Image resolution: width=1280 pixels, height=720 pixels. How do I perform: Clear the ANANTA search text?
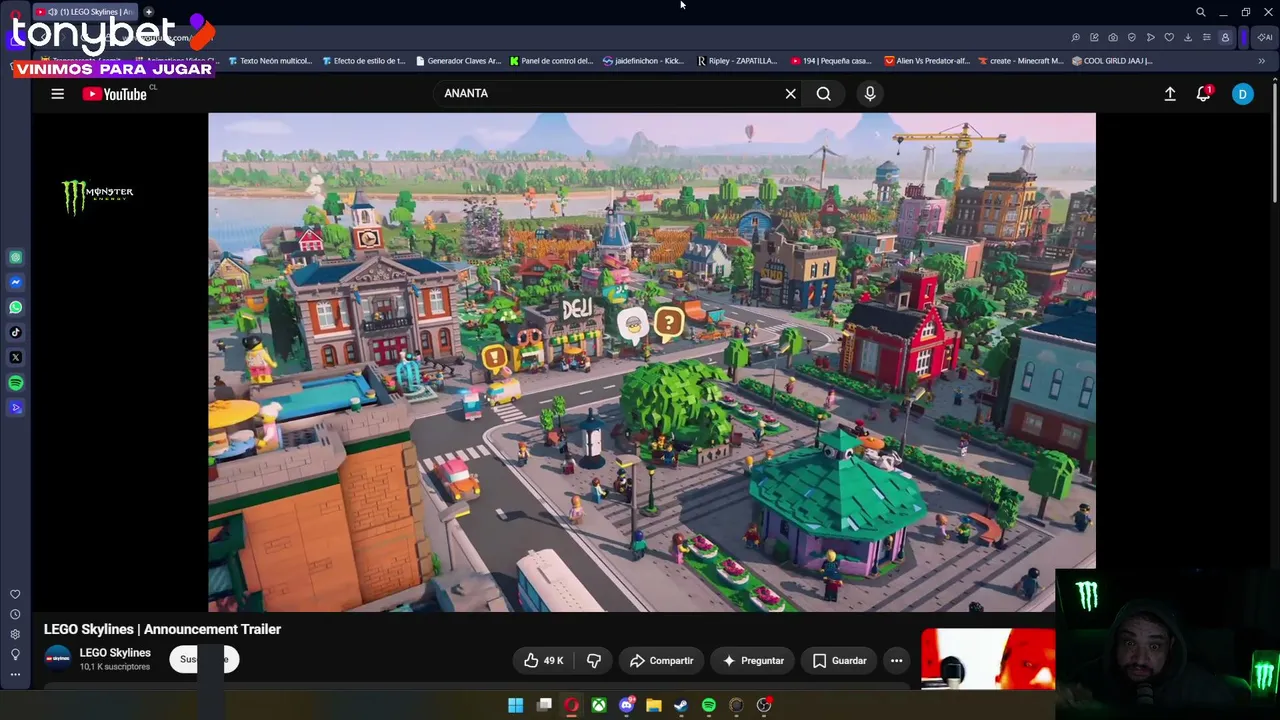pos(790,94)
